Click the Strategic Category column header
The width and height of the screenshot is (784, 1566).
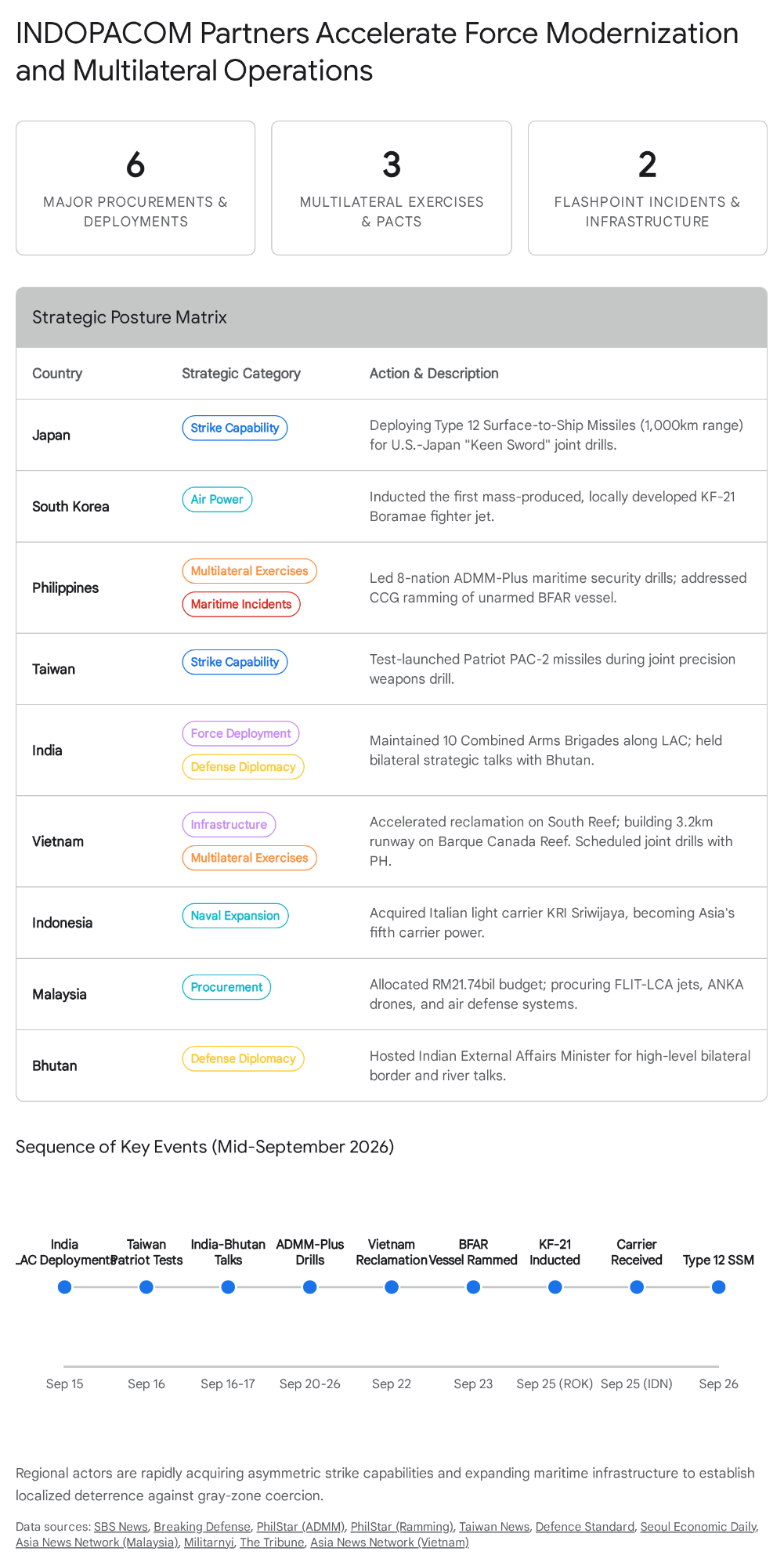(241, 374)
